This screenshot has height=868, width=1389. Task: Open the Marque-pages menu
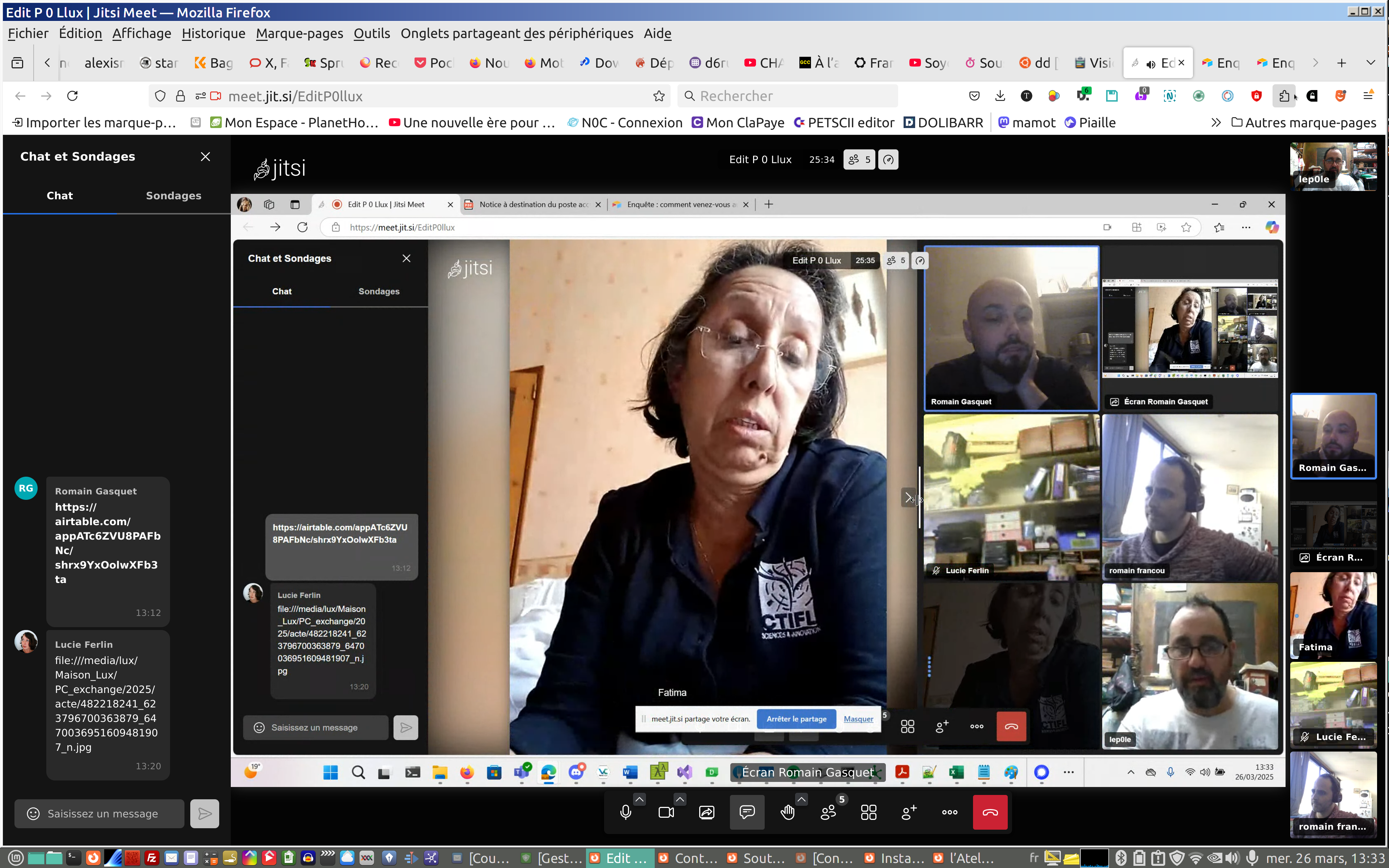[x=299, y=33]
